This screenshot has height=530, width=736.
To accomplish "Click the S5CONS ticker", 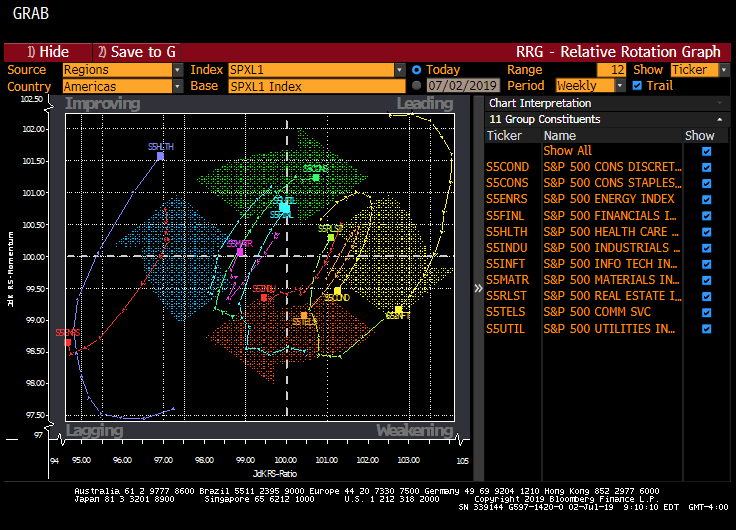I will [507, 183].
